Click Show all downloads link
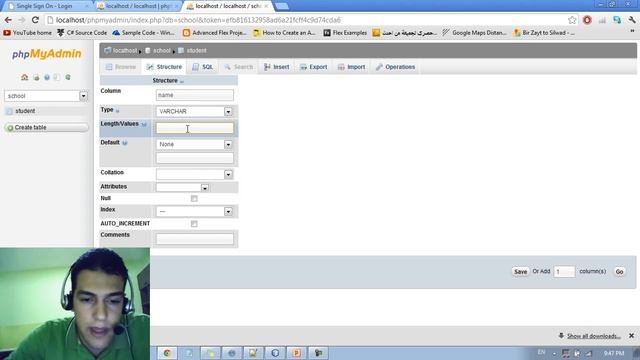 (x=594, y=336)
